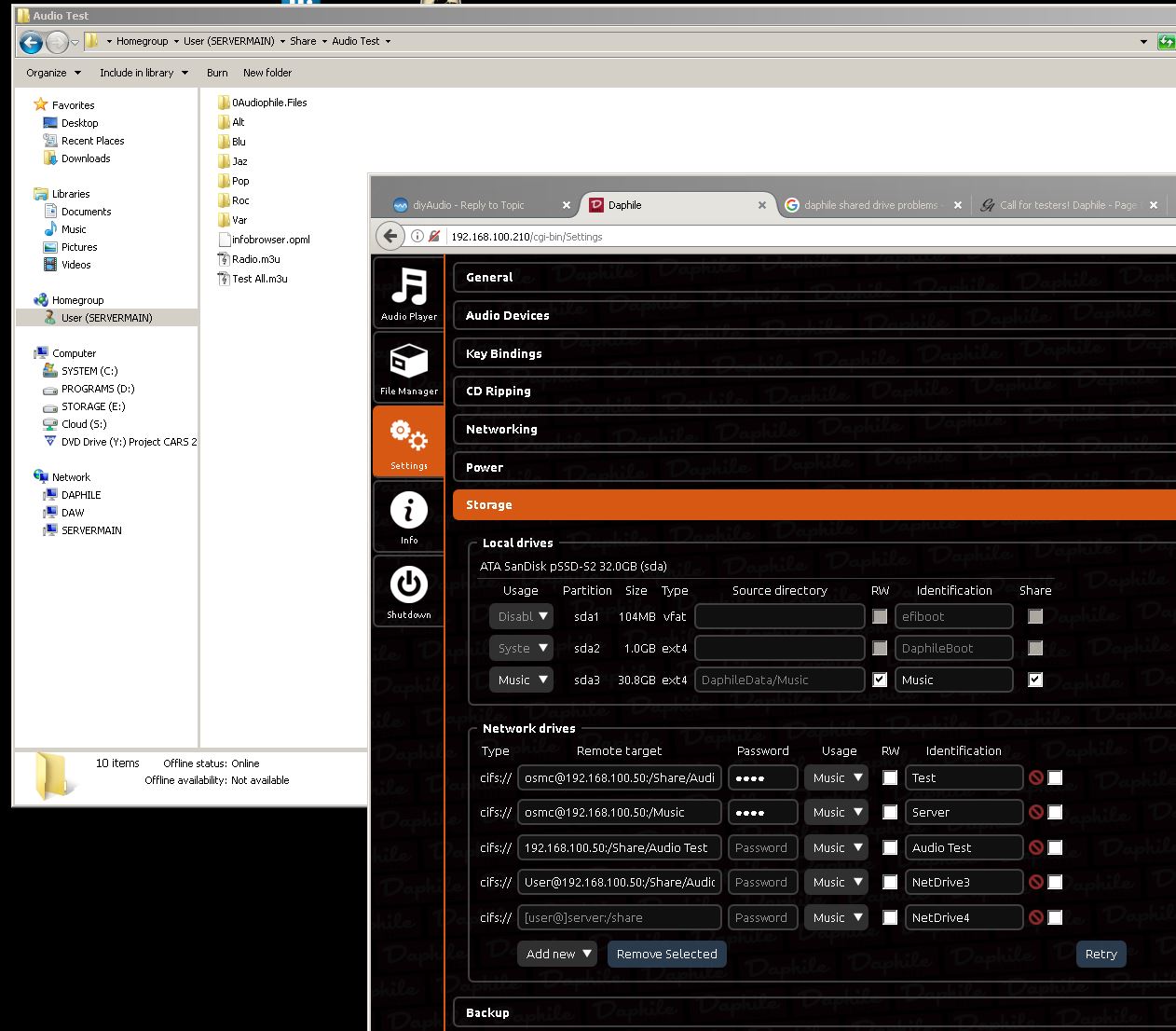Click Explorer back navigation arrow
1176x1031 pixels.
pyautogui.click(x=31, y=42)
